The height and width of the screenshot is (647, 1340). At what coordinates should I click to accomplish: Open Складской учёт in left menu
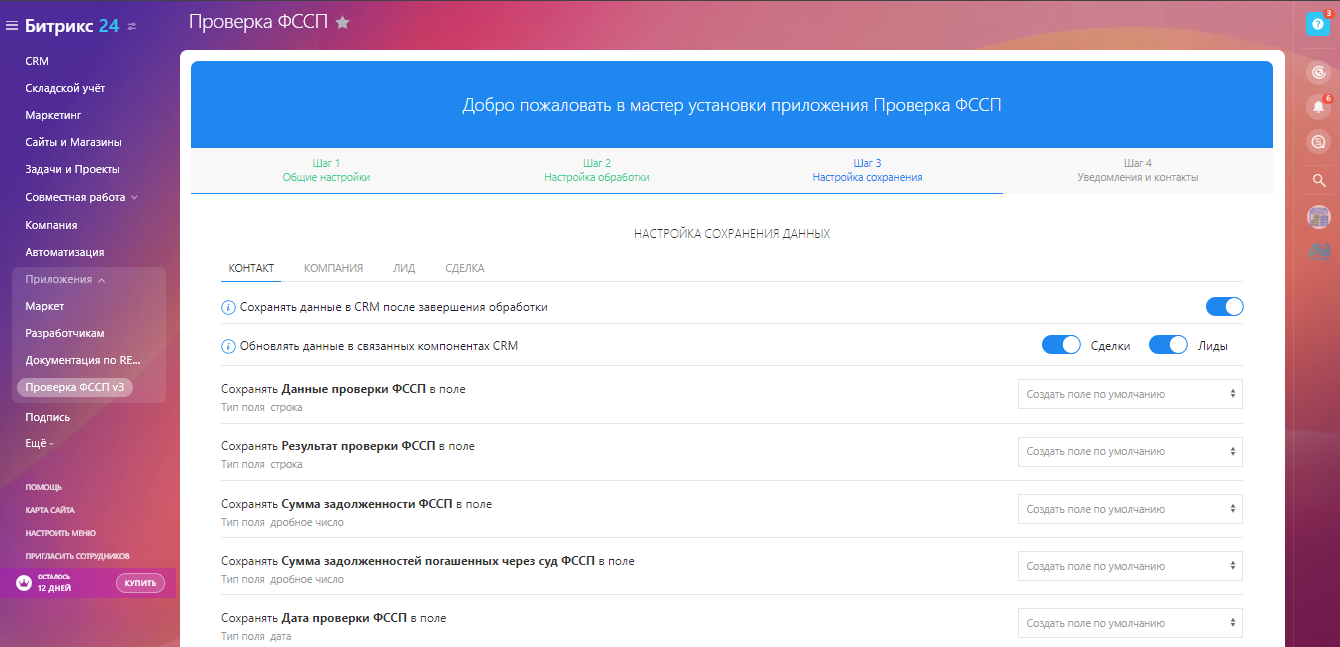point(65,88)
